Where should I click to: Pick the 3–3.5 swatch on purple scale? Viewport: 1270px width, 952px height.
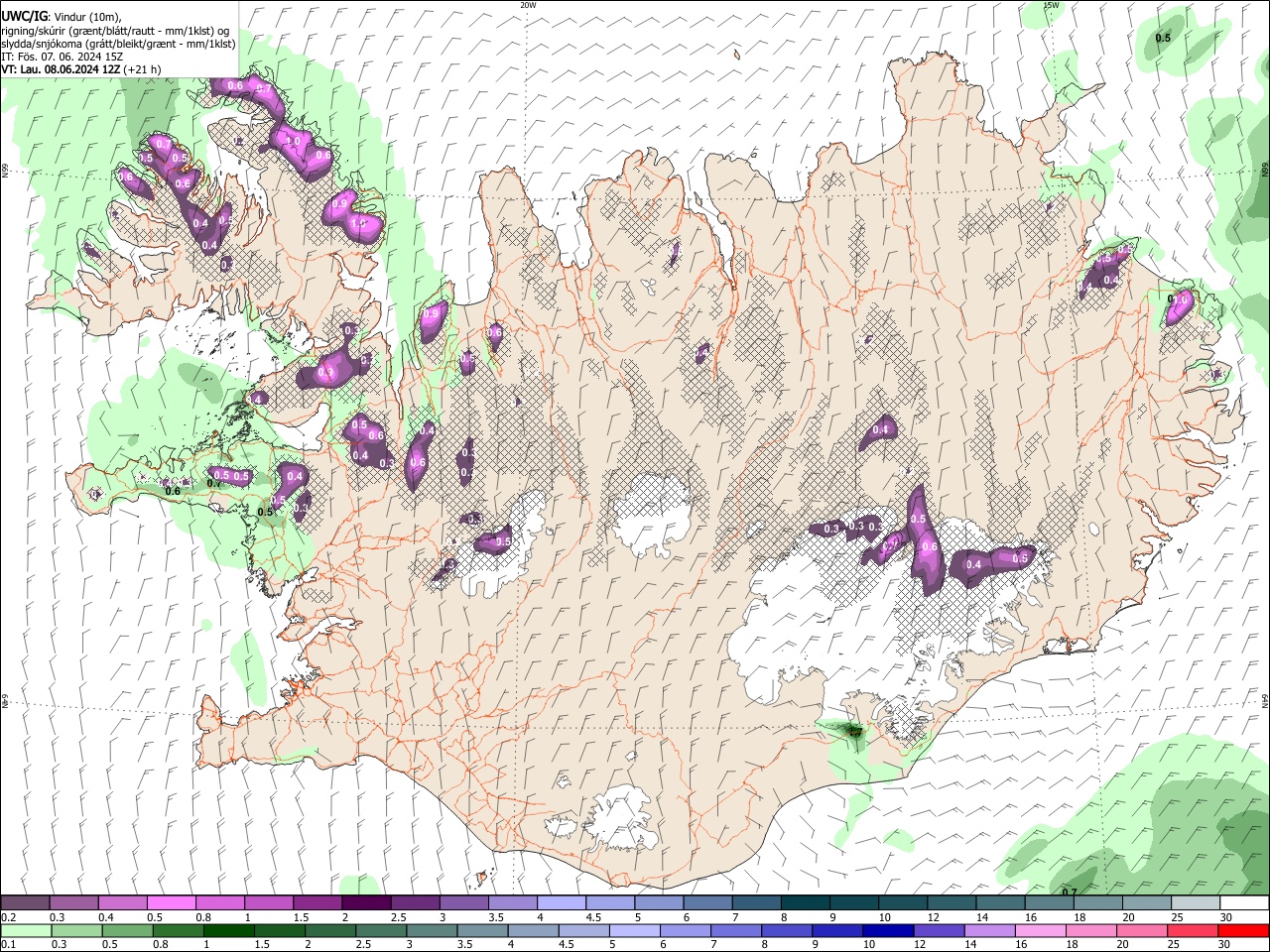(462, 903)
